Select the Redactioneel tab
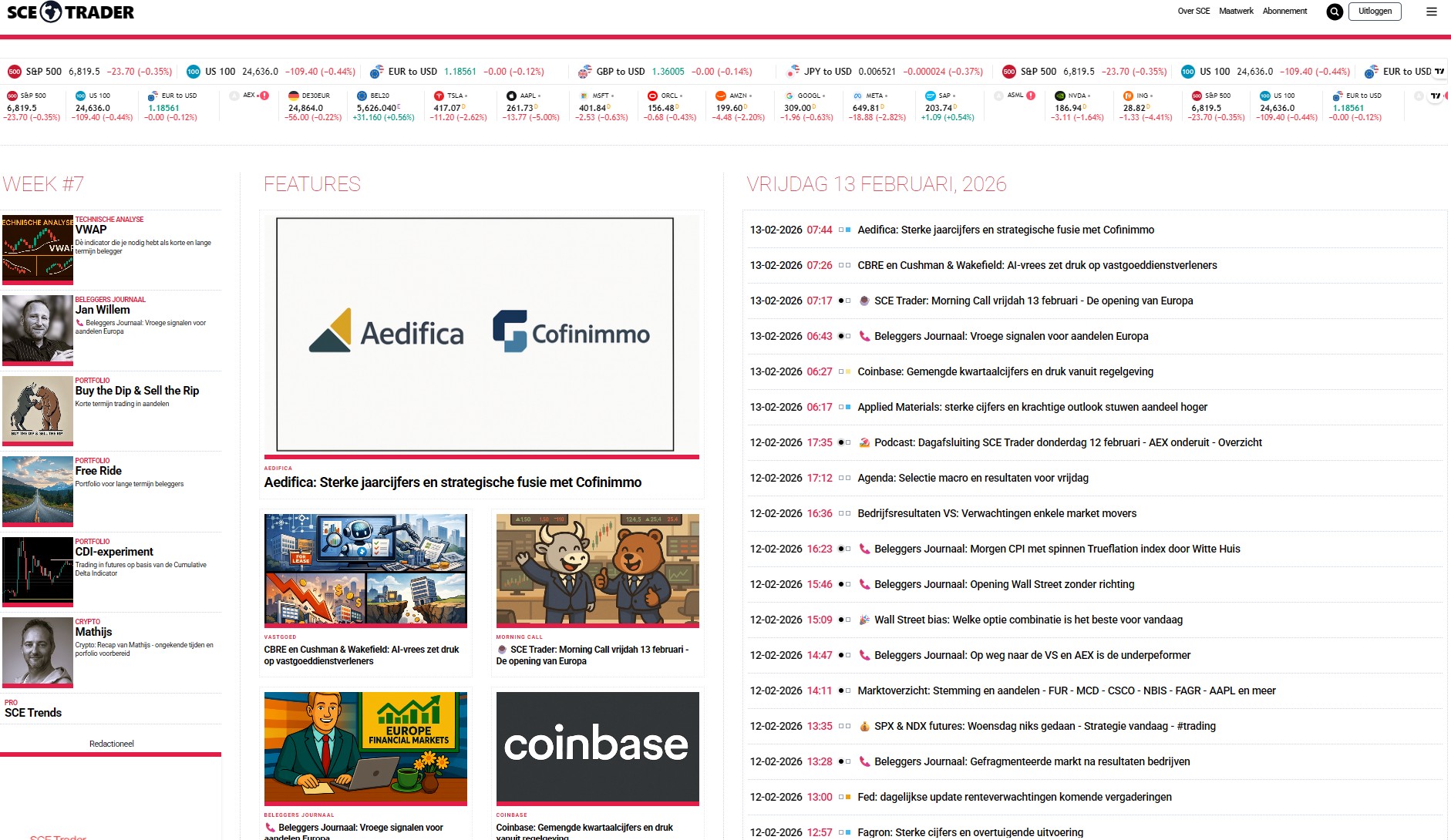1451x840 pixels. click(111, 744)
